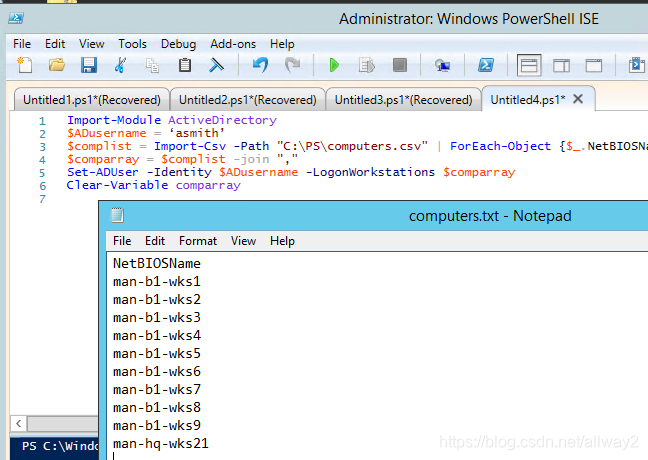Clear the console pane using the toolbar icon
Viewport: 648px width, 460px height.
[216, 65]
